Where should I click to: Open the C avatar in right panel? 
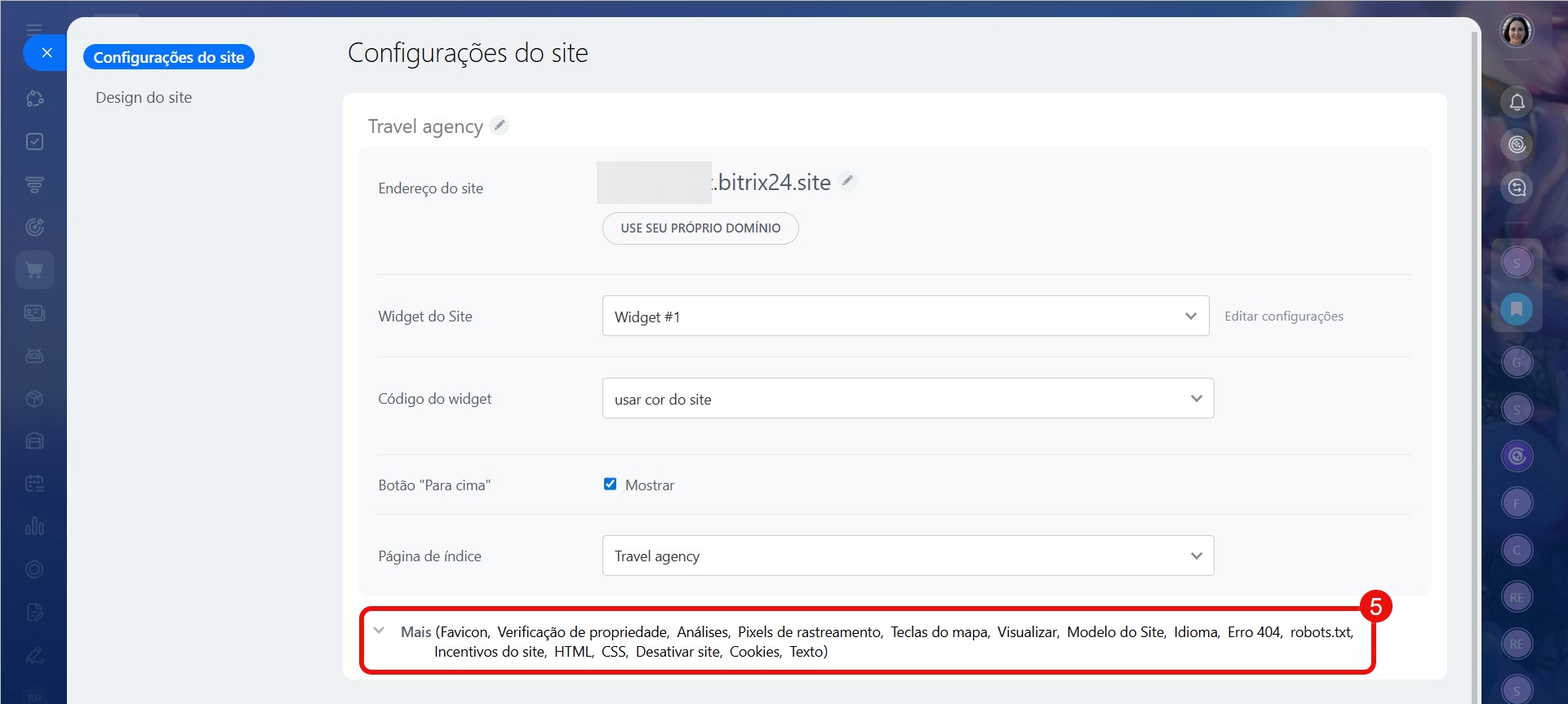click(x=1517, y=550)
